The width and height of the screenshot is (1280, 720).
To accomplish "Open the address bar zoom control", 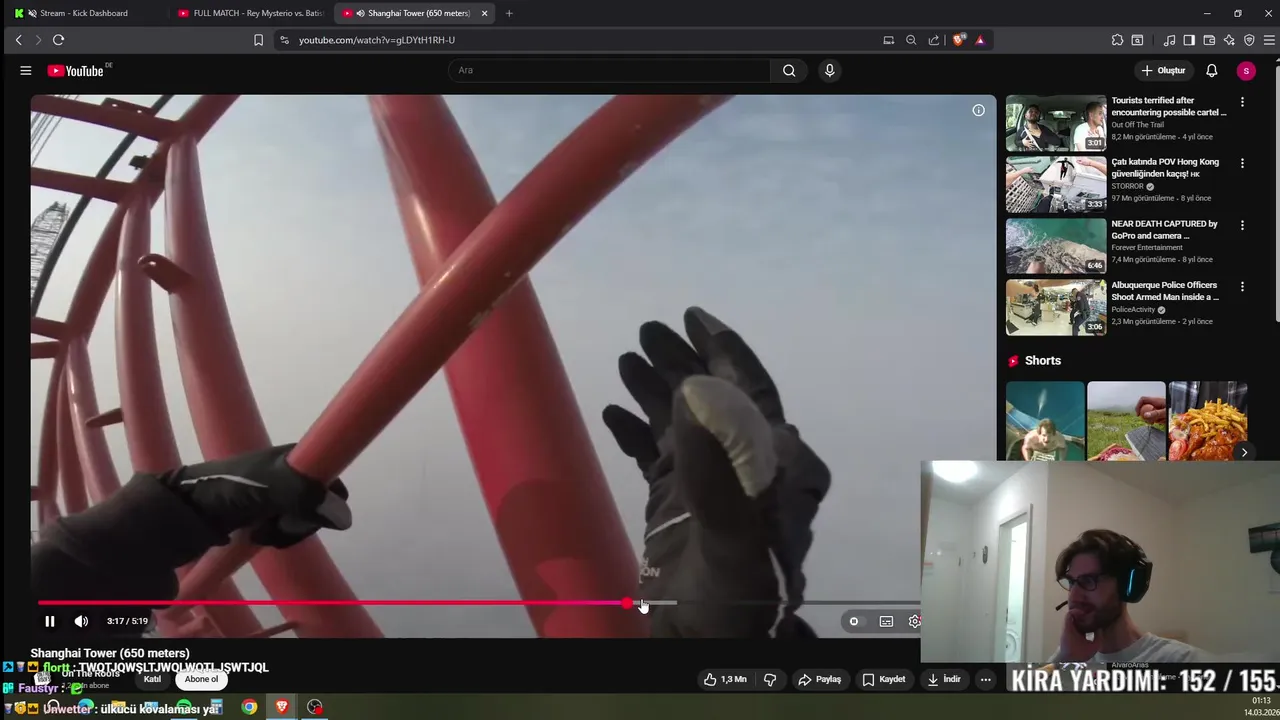I will 911,40.
